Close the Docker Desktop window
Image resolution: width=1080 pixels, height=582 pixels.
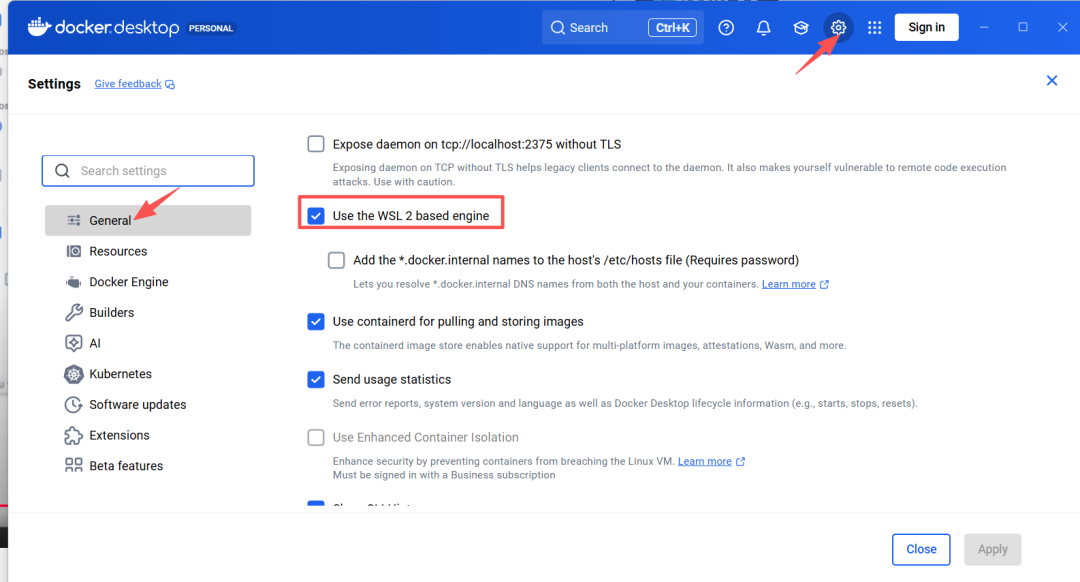coord(1062,28)
